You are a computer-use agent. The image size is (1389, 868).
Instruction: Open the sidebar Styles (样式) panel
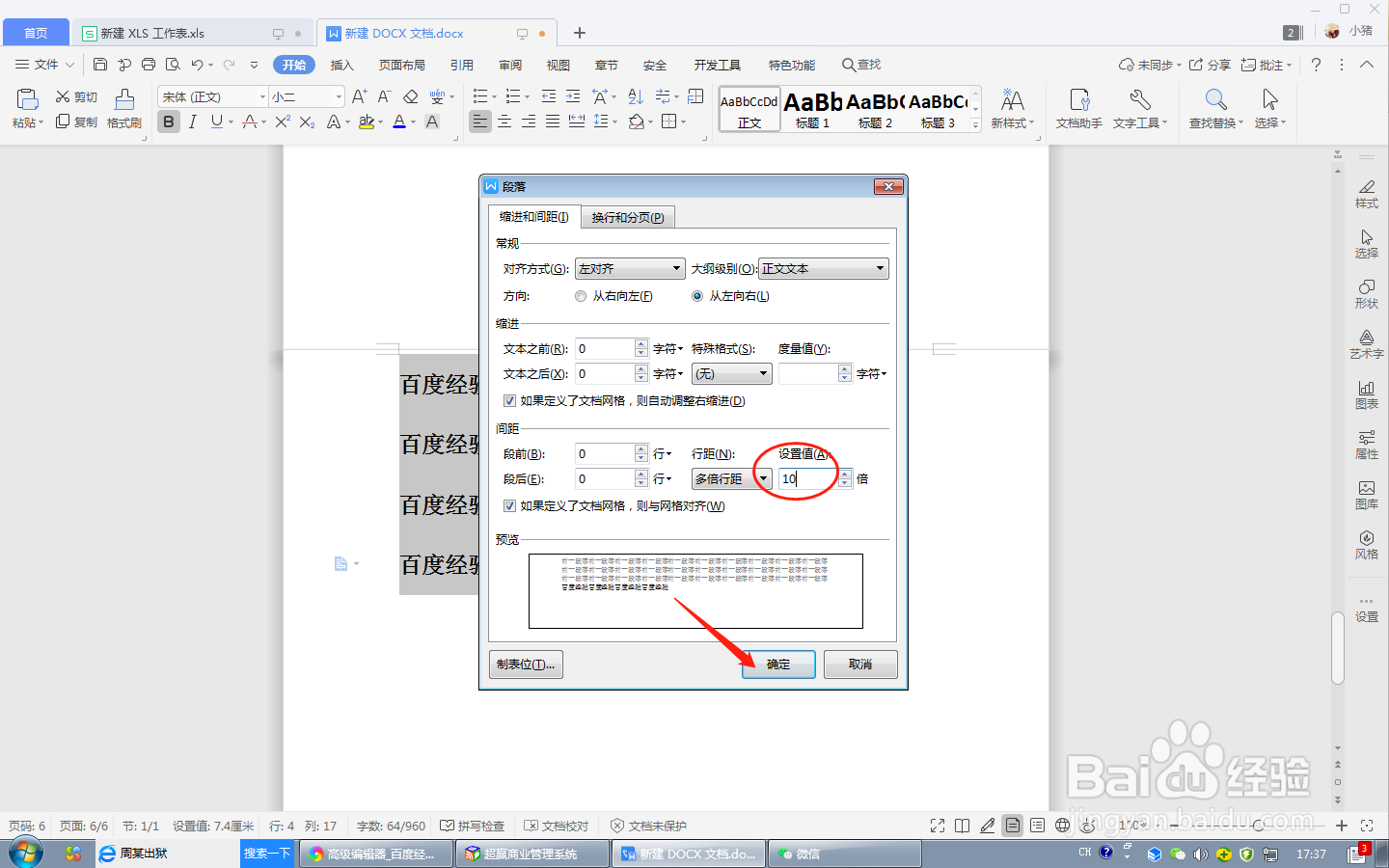tap(1367, 193)
